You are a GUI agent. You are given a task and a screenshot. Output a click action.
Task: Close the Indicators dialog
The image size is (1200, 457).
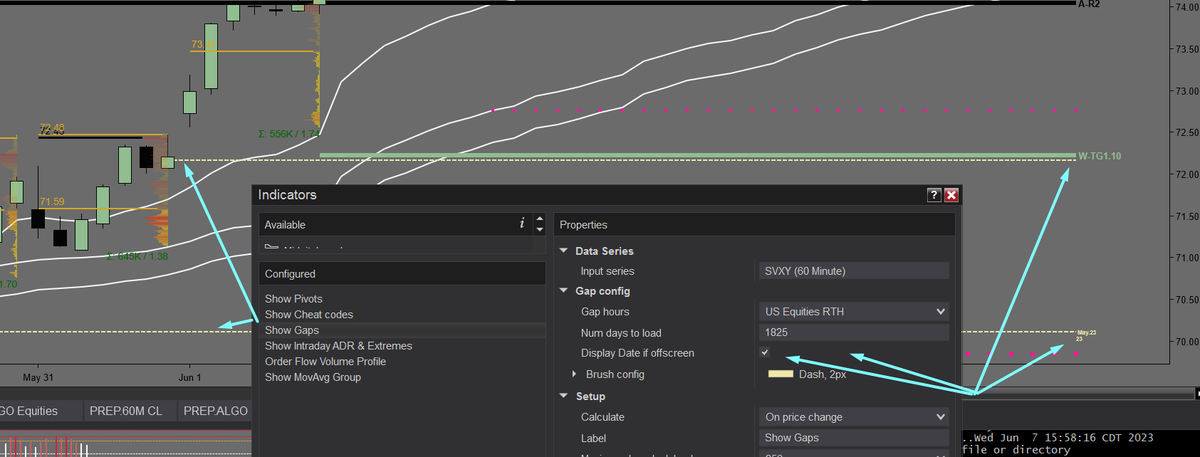point(951,195)
